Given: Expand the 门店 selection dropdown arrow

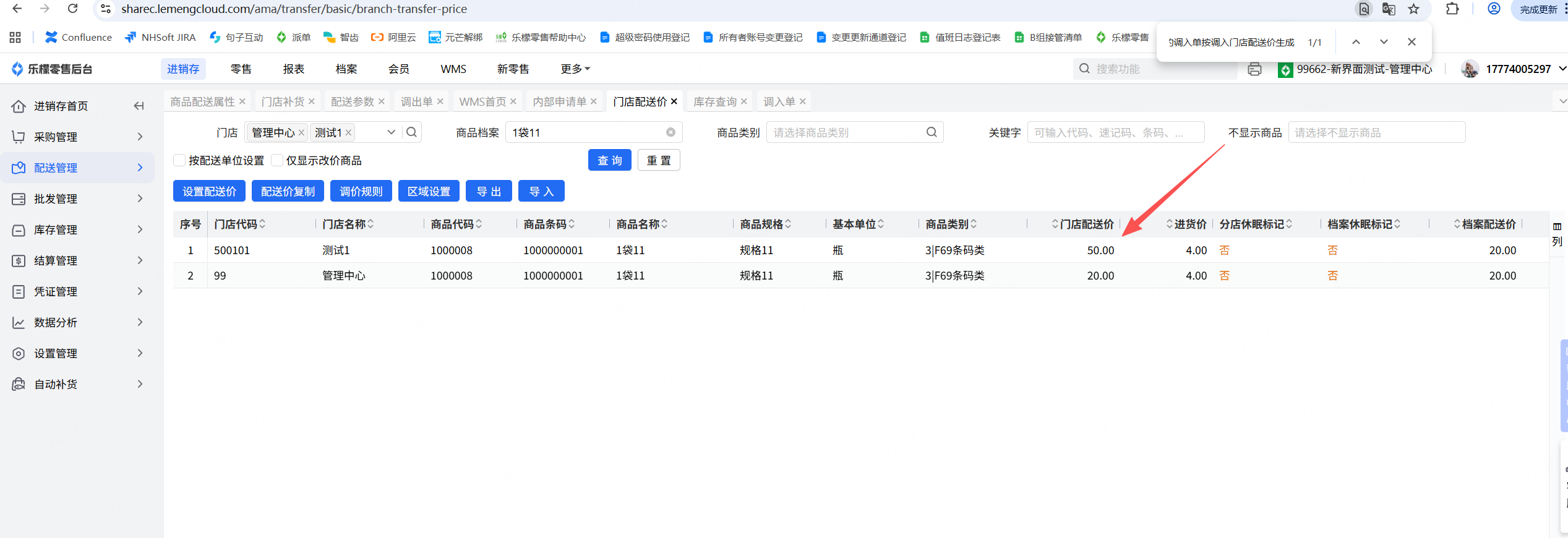Looking at the screenshot, I should [391, 132].
